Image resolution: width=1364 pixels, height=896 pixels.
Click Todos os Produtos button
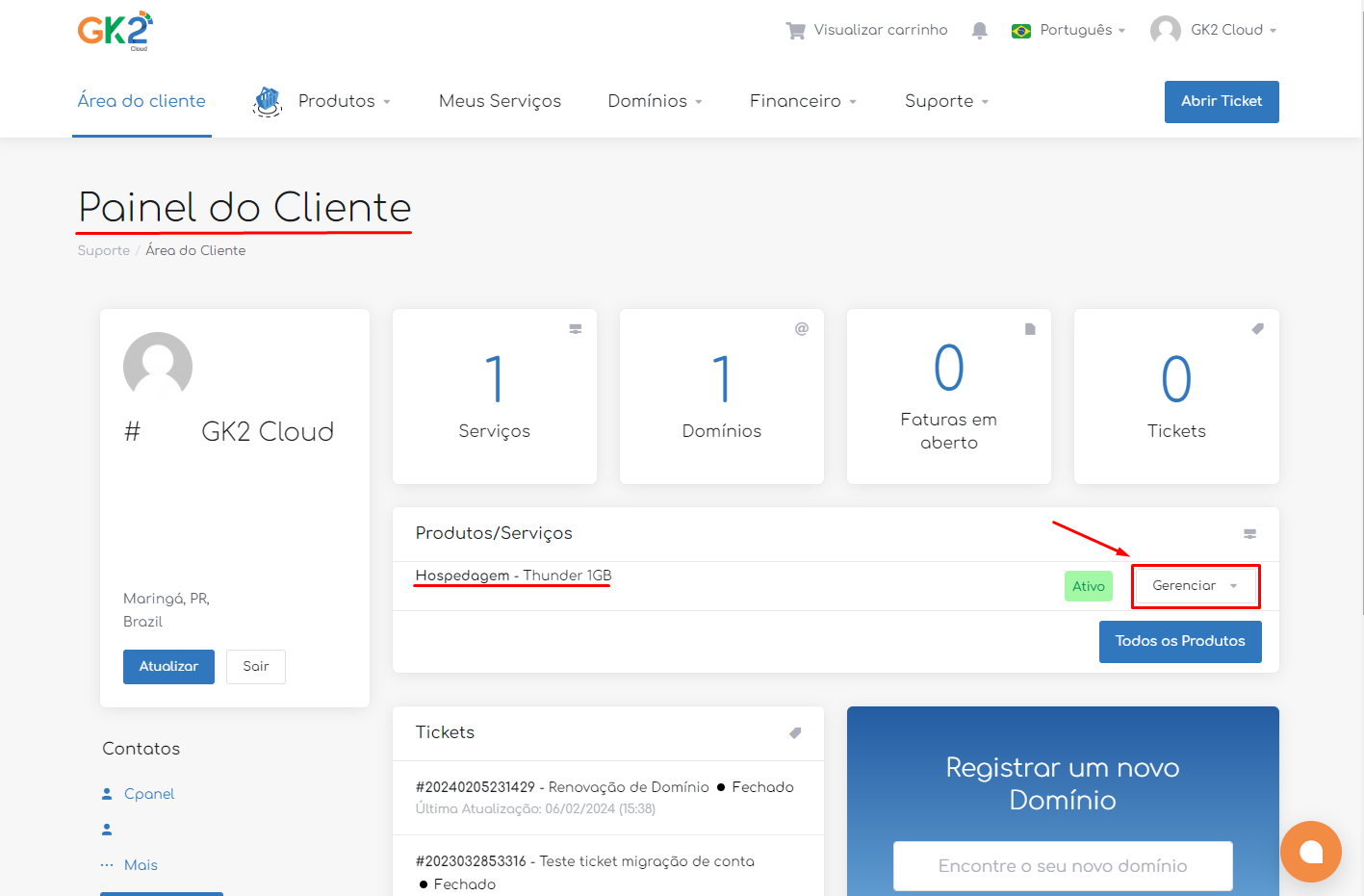tap(1180, 642)
